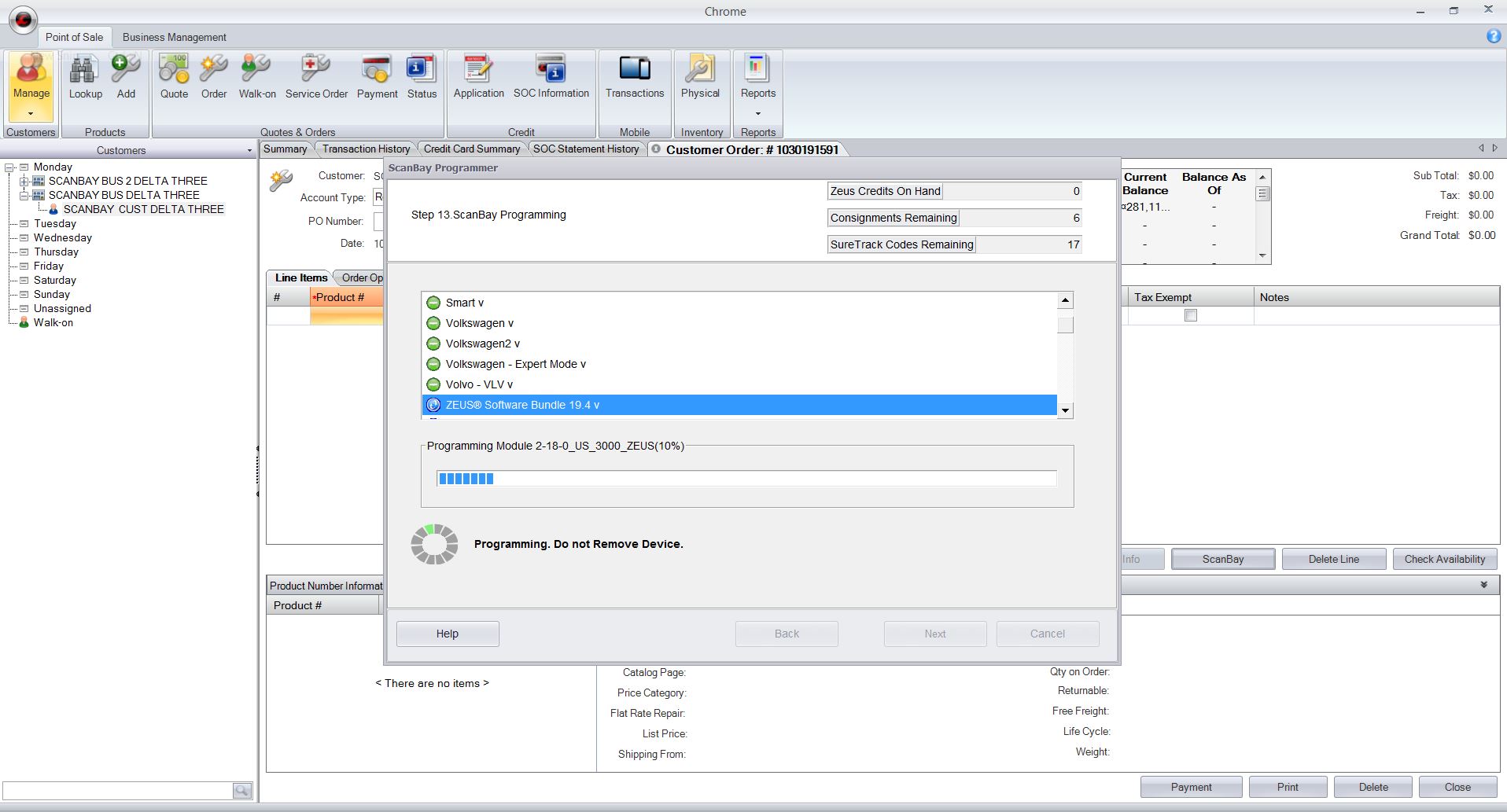Open the Manage customers dropdown

pos(31,113)
